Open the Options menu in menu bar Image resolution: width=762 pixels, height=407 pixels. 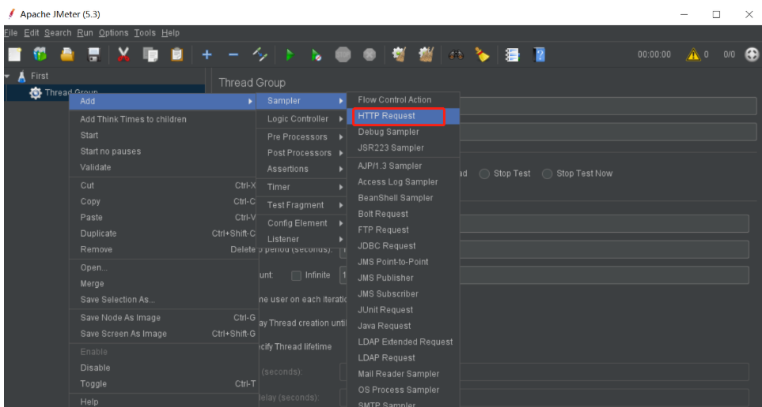[x=114, y=33]
